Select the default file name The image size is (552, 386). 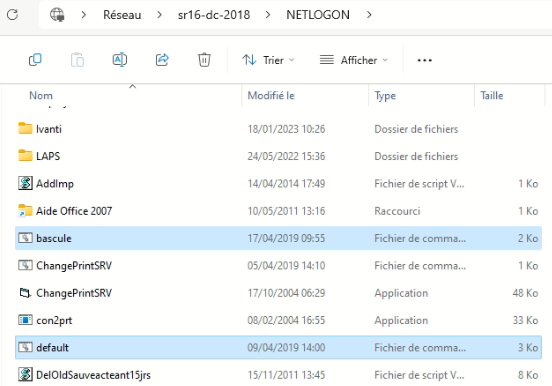52,347
